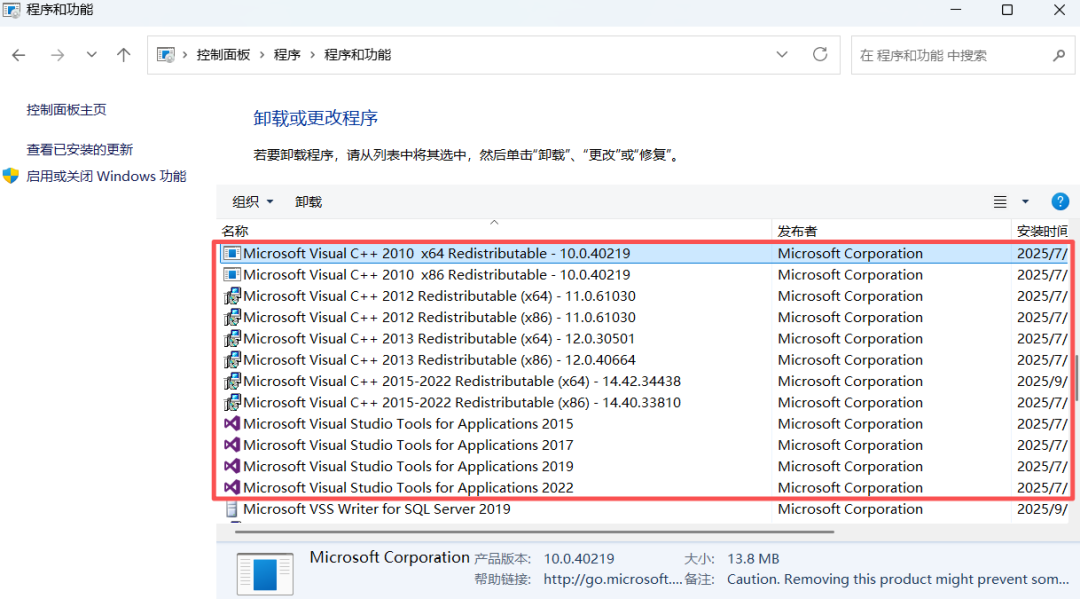
Task: Click the search magnifier icon
Action: [1058, 55]
